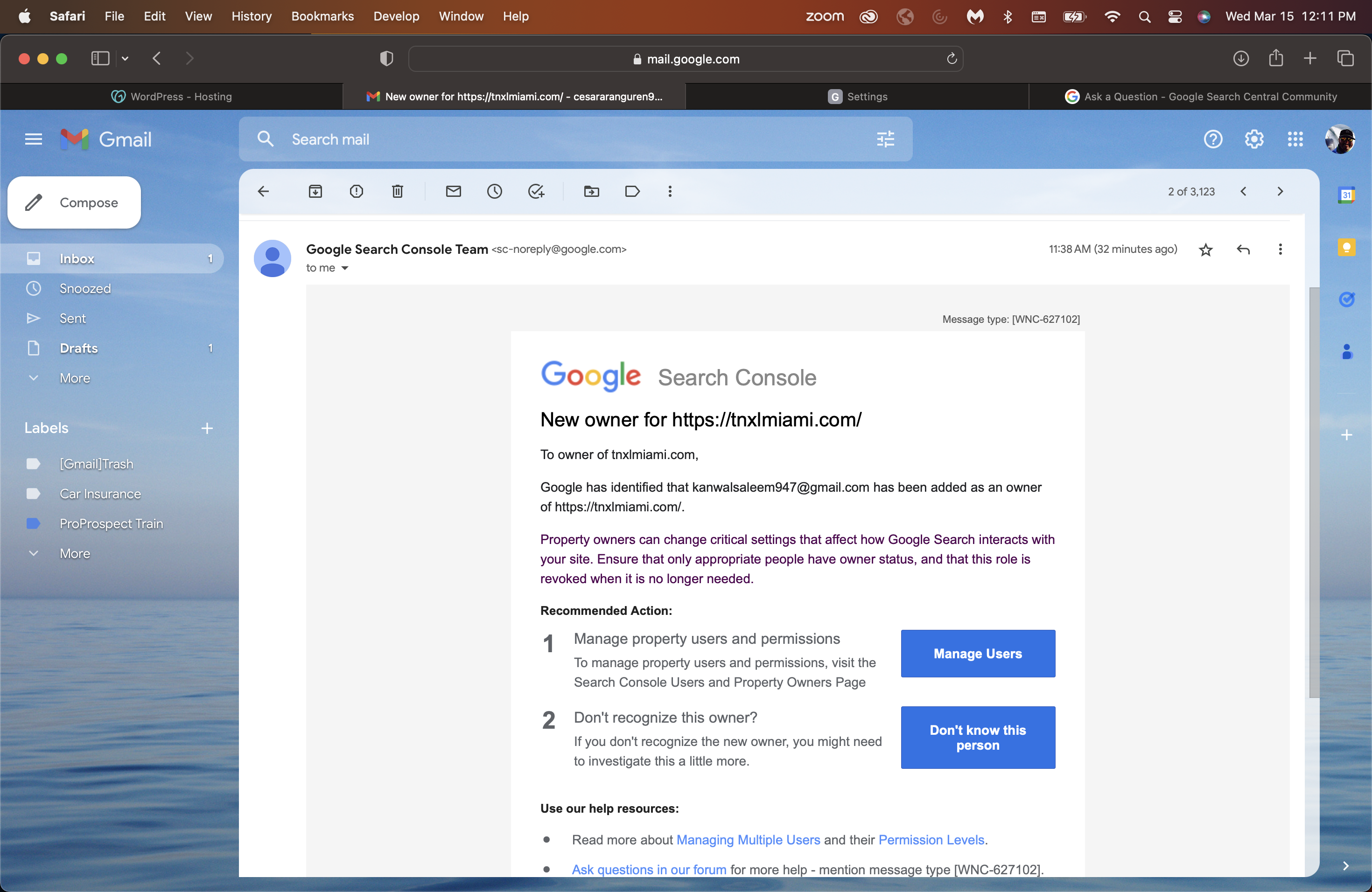Screen dimensions: 1372x892
Task: Toggle the Gmail sidebar hamburger menu
Action: point(34,138)
